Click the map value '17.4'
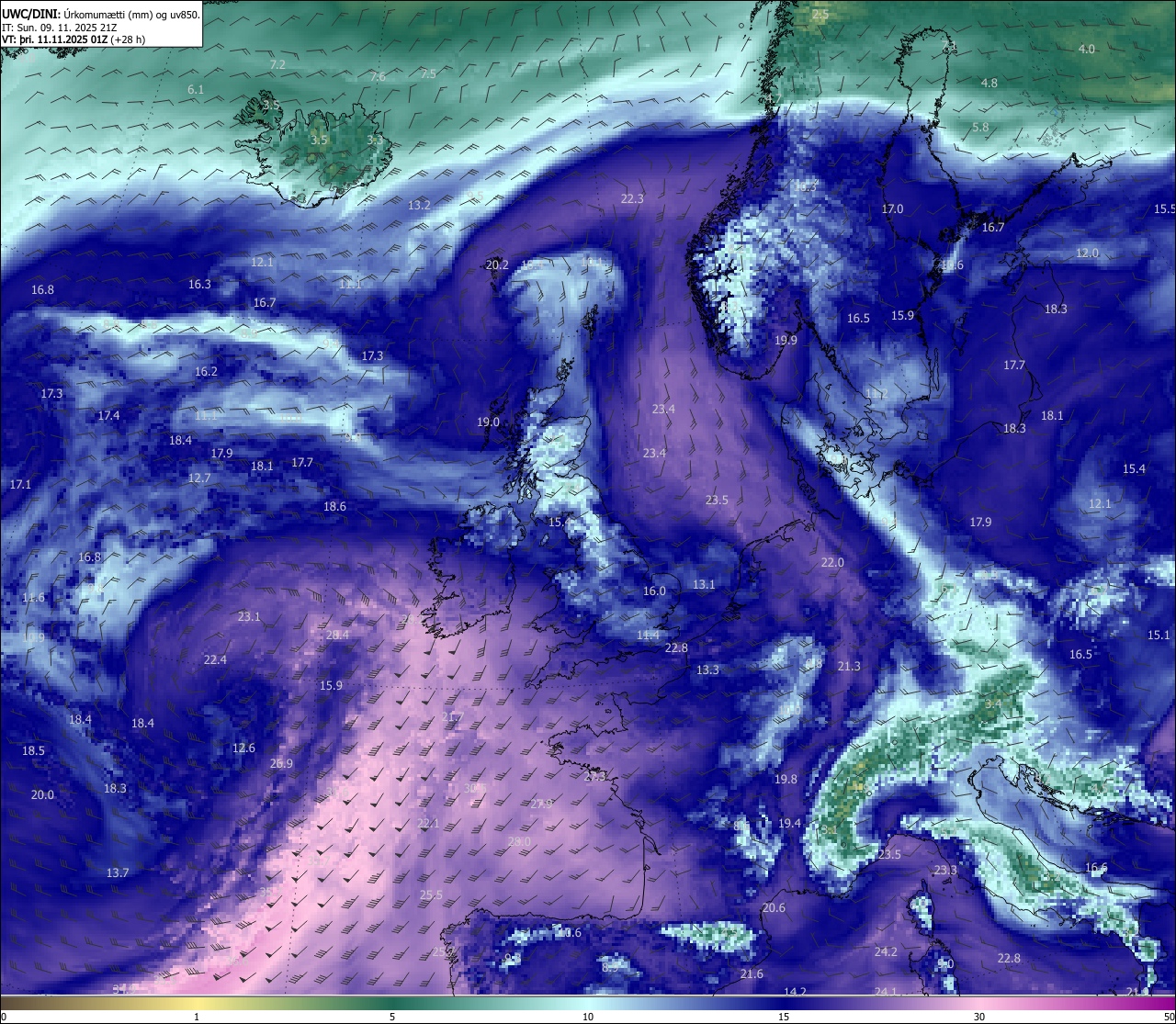 click(x=108, y=416)
